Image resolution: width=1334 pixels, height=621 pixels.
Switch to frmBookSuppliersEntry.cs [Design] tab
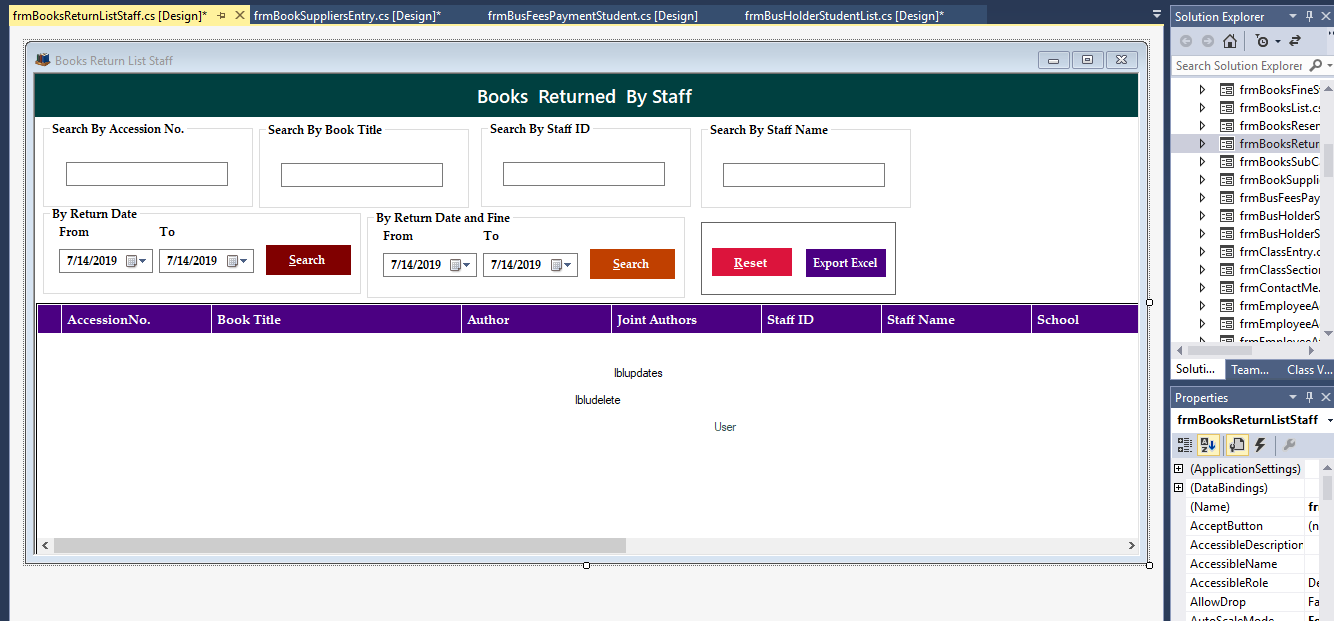347,15
